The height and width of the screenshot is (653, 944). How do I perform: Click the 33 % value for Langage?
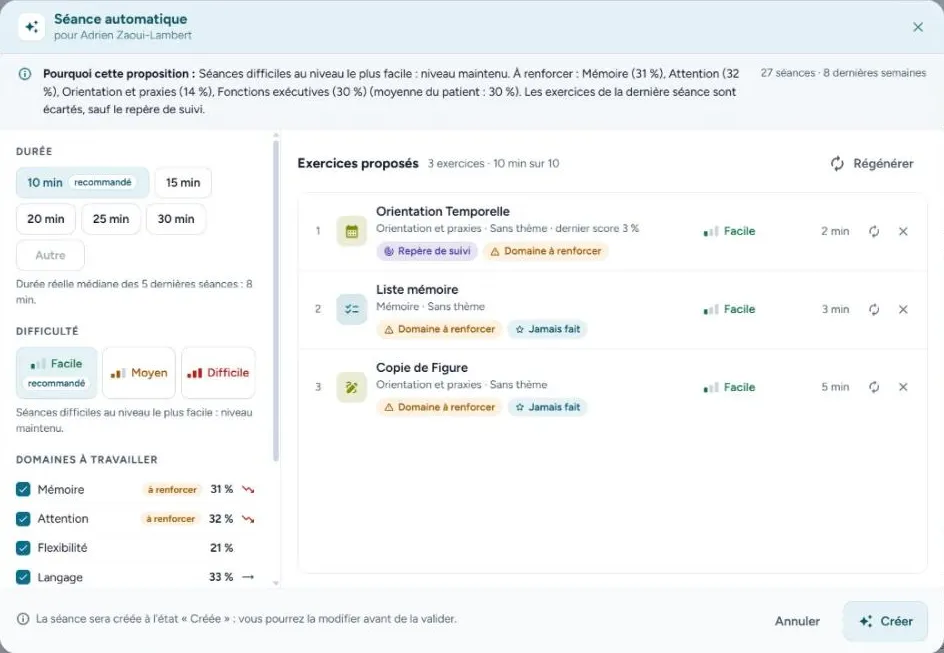[x=221, y=577]
